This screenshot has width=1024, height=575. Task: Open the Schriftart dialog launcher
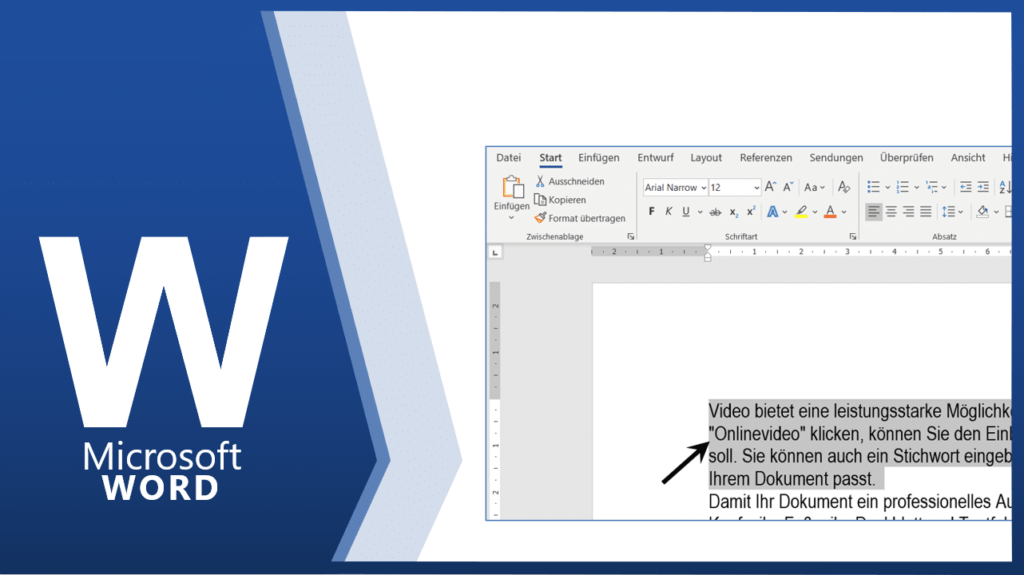pos(852,237)
